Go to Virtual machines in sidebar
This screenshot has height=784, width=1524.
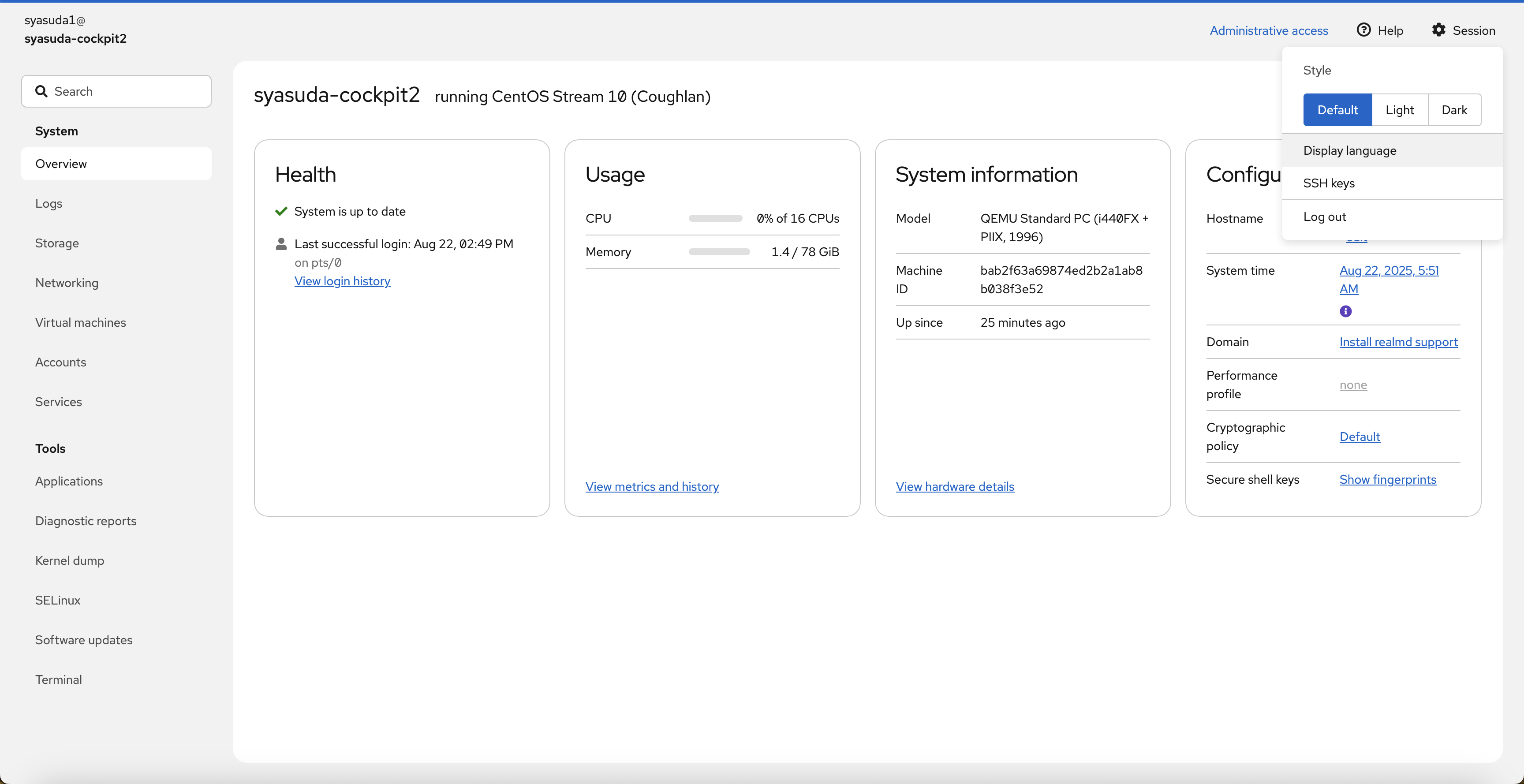80,322
